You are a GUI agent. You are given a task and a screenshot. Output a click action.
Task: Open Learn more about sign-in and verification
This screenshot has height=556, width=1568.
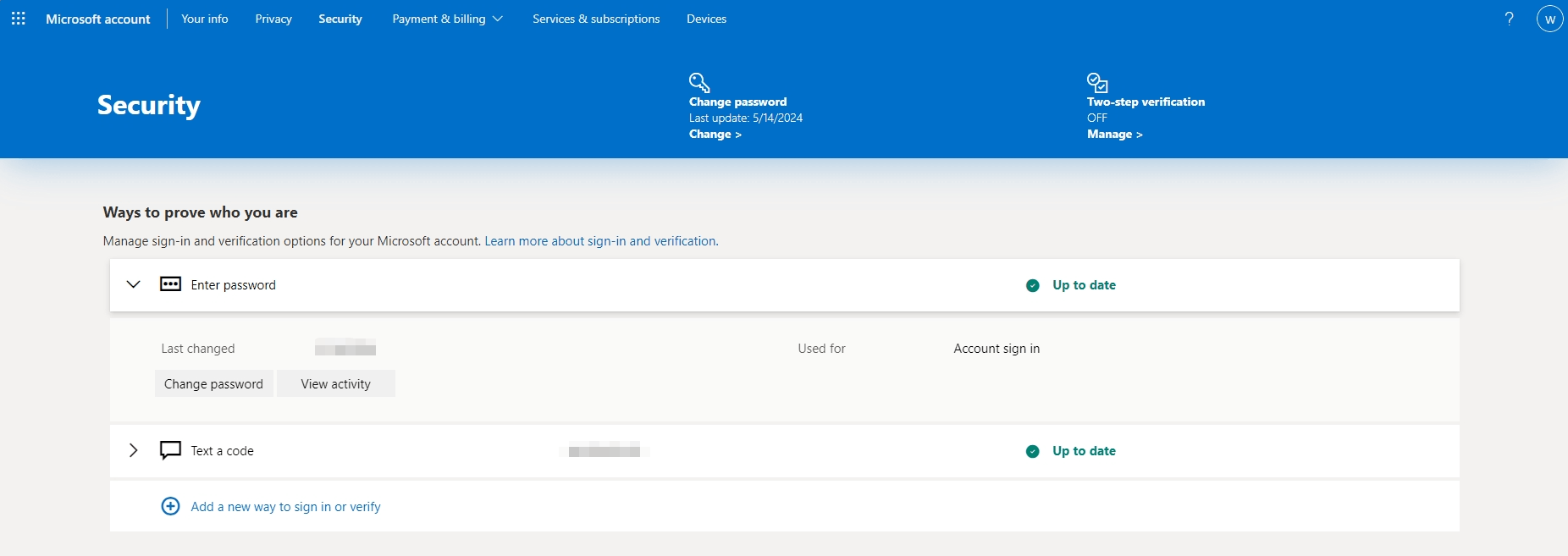point(601,241)
